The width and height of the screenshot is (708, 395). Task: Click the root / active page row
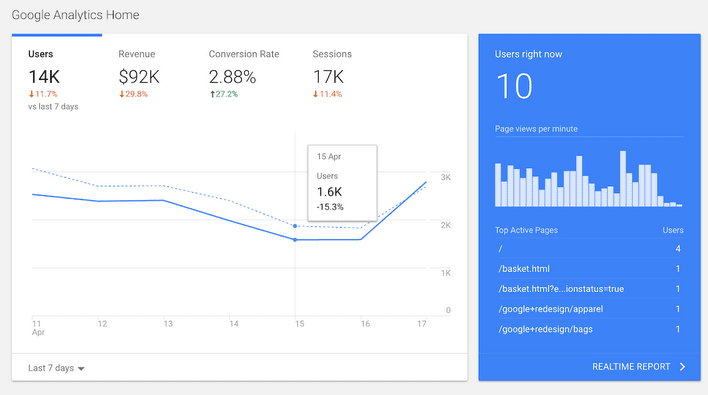589,248
